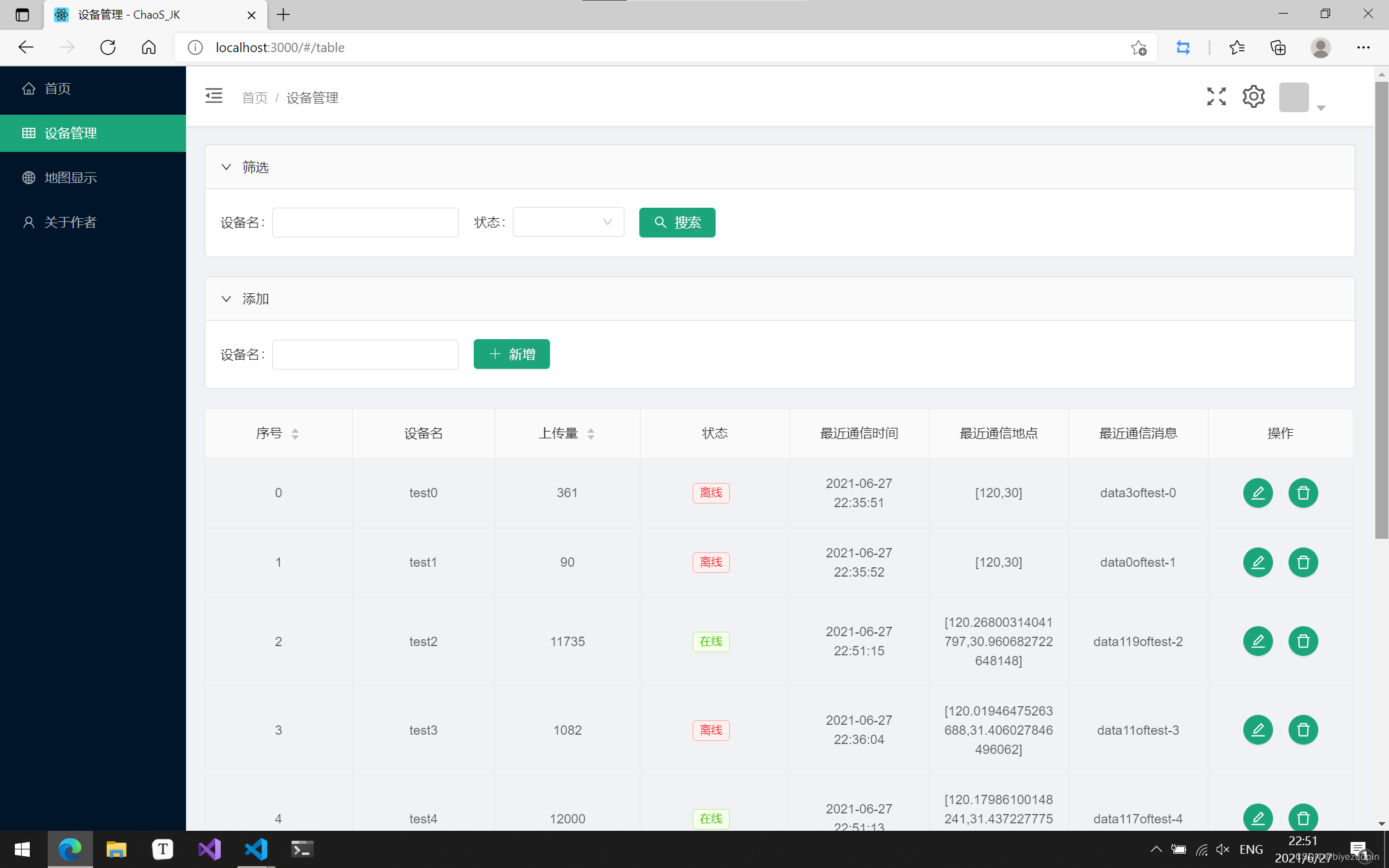Open Visual Studio Code from the taskbar
The height and width of the screenshot is (868, 1389).
point(255,849)
